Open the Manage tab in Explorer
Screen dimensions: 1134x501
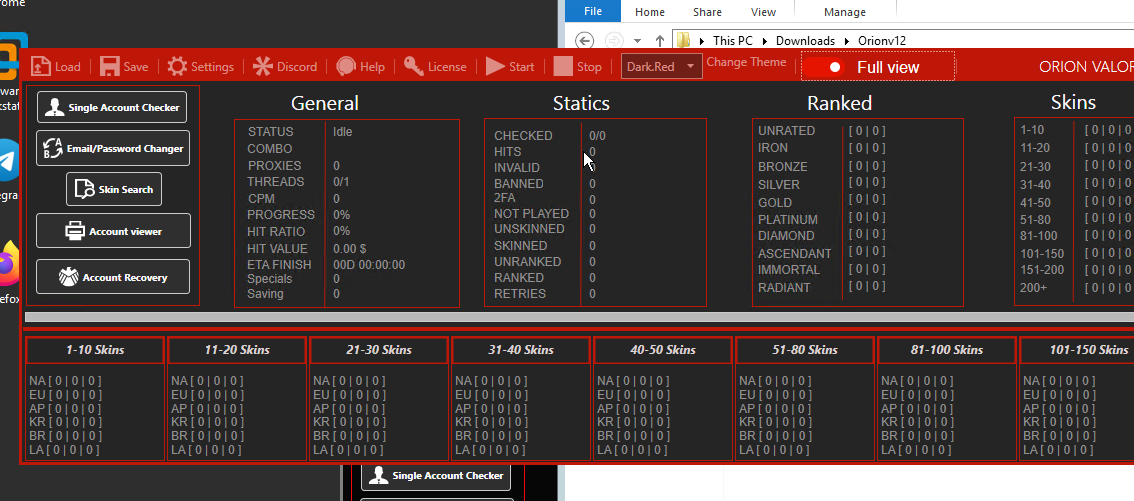click(845, 12)
